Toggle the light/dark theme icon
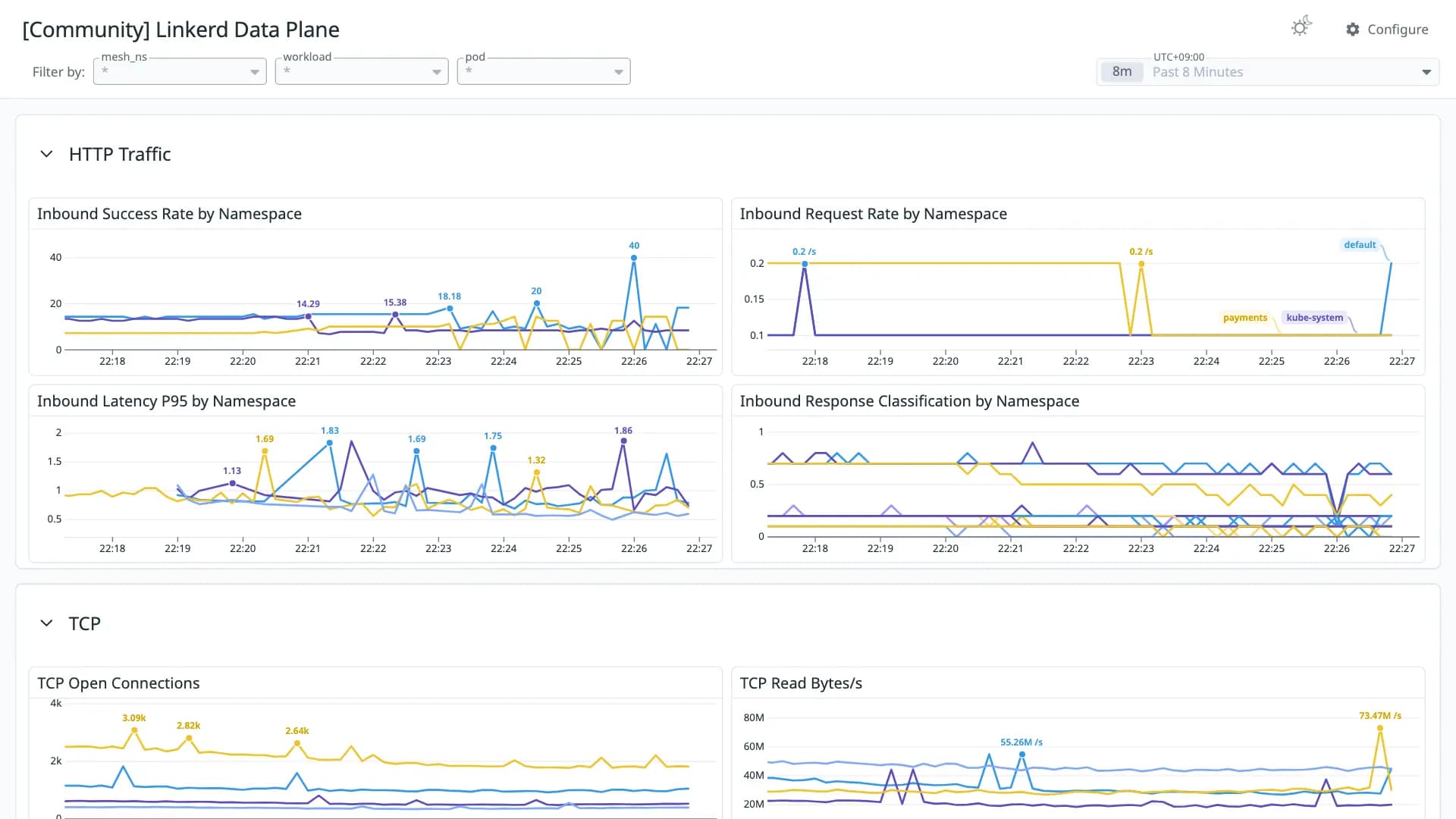The image size is (1456, 819). pos(1301,27)
